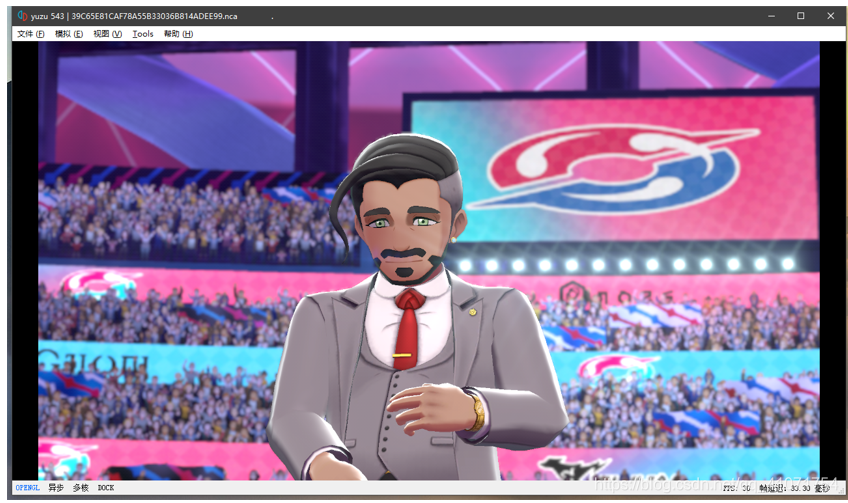
Task: Toggle the OPENGL renderer status button
Action: click(x=28, y=488)
